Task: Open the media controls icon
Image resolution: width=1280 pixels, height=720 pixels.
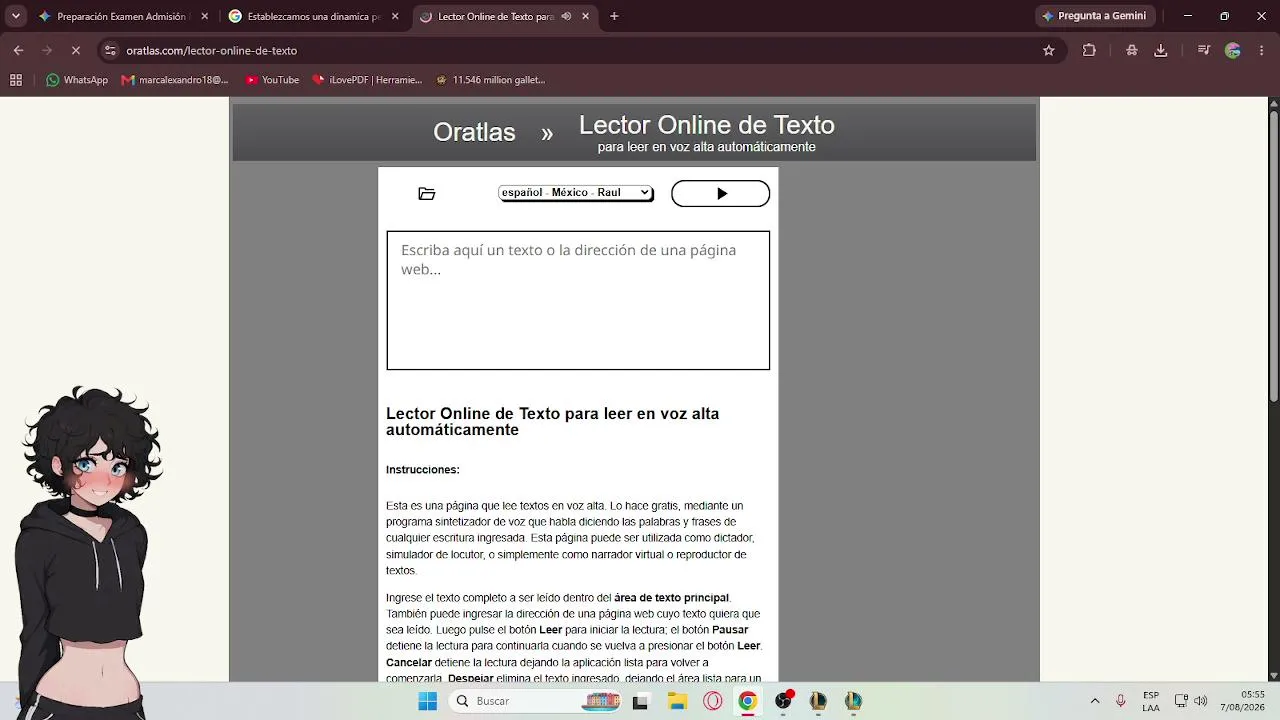Action: click(x=1203, y=50)
